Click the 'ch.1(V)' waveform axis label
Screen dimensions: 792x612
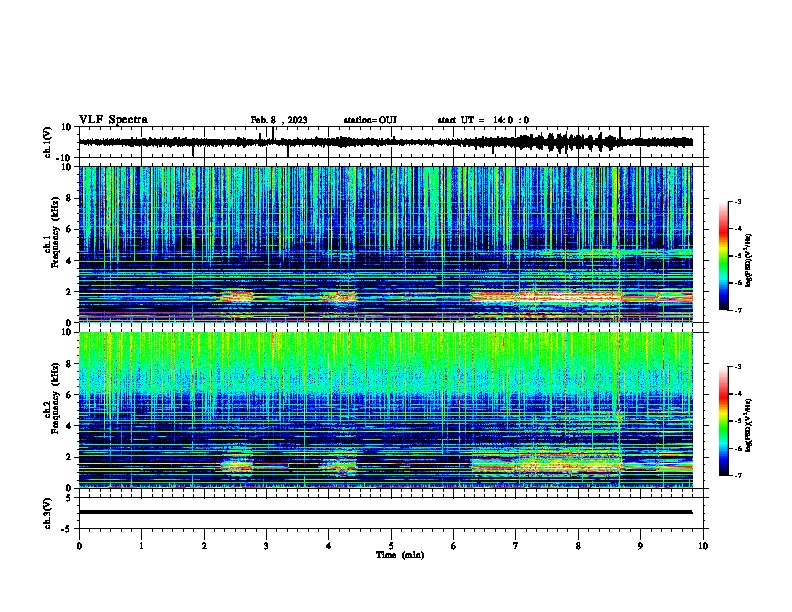click(x=48, y=142)
